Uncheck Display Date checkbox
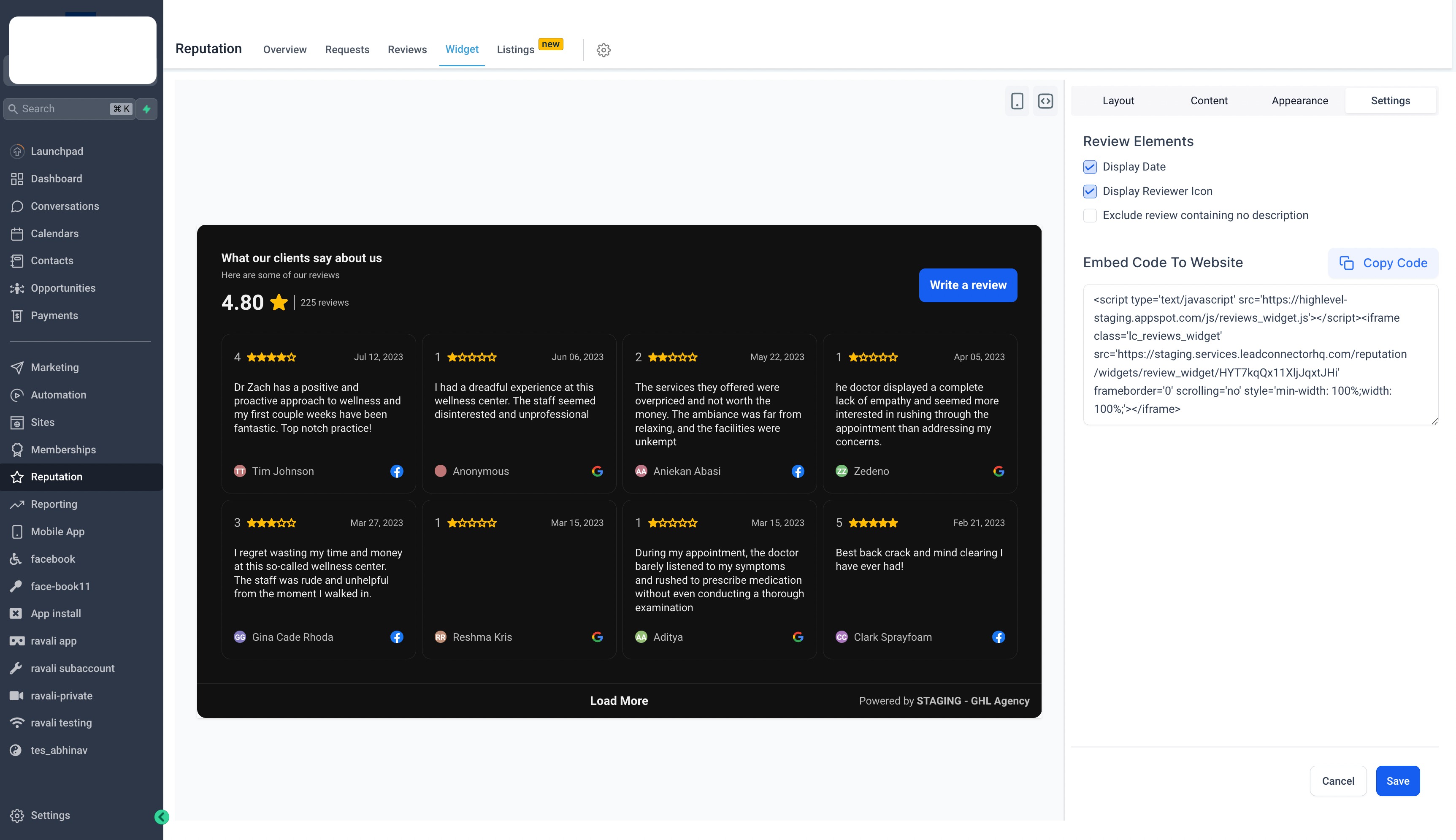This screenshot has width=1456, height=840. (x=1089, y=167)
